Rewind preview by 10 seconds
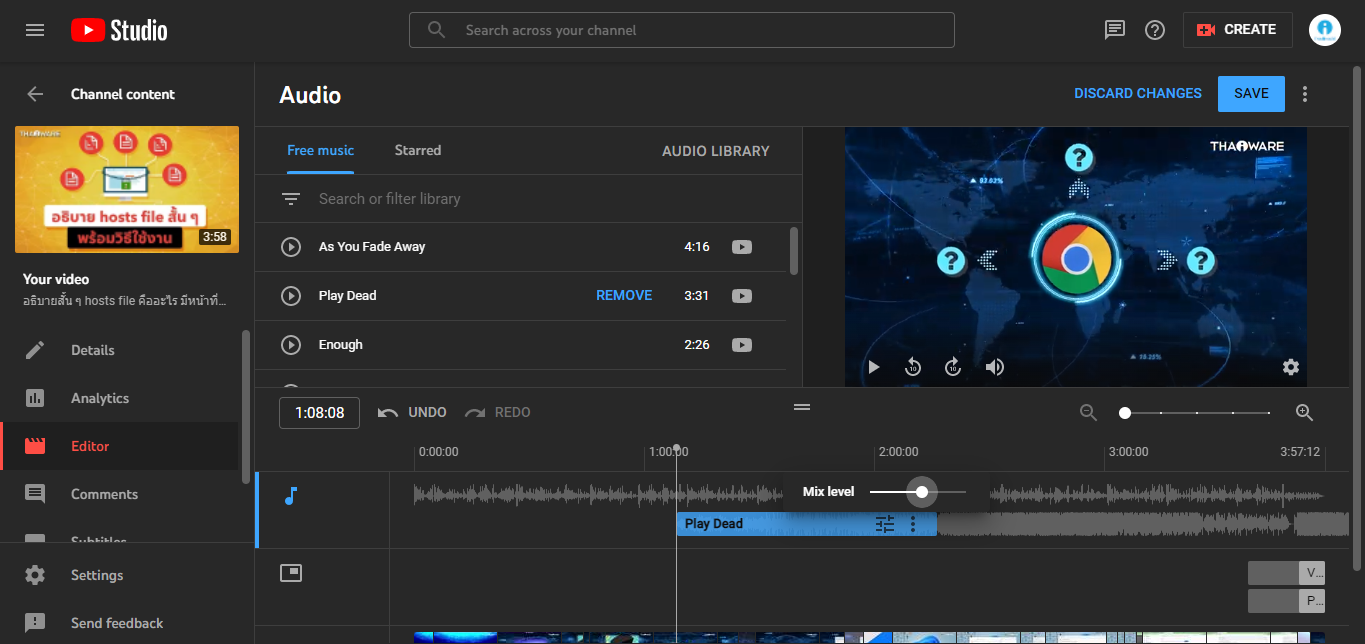 pos(913,367)
